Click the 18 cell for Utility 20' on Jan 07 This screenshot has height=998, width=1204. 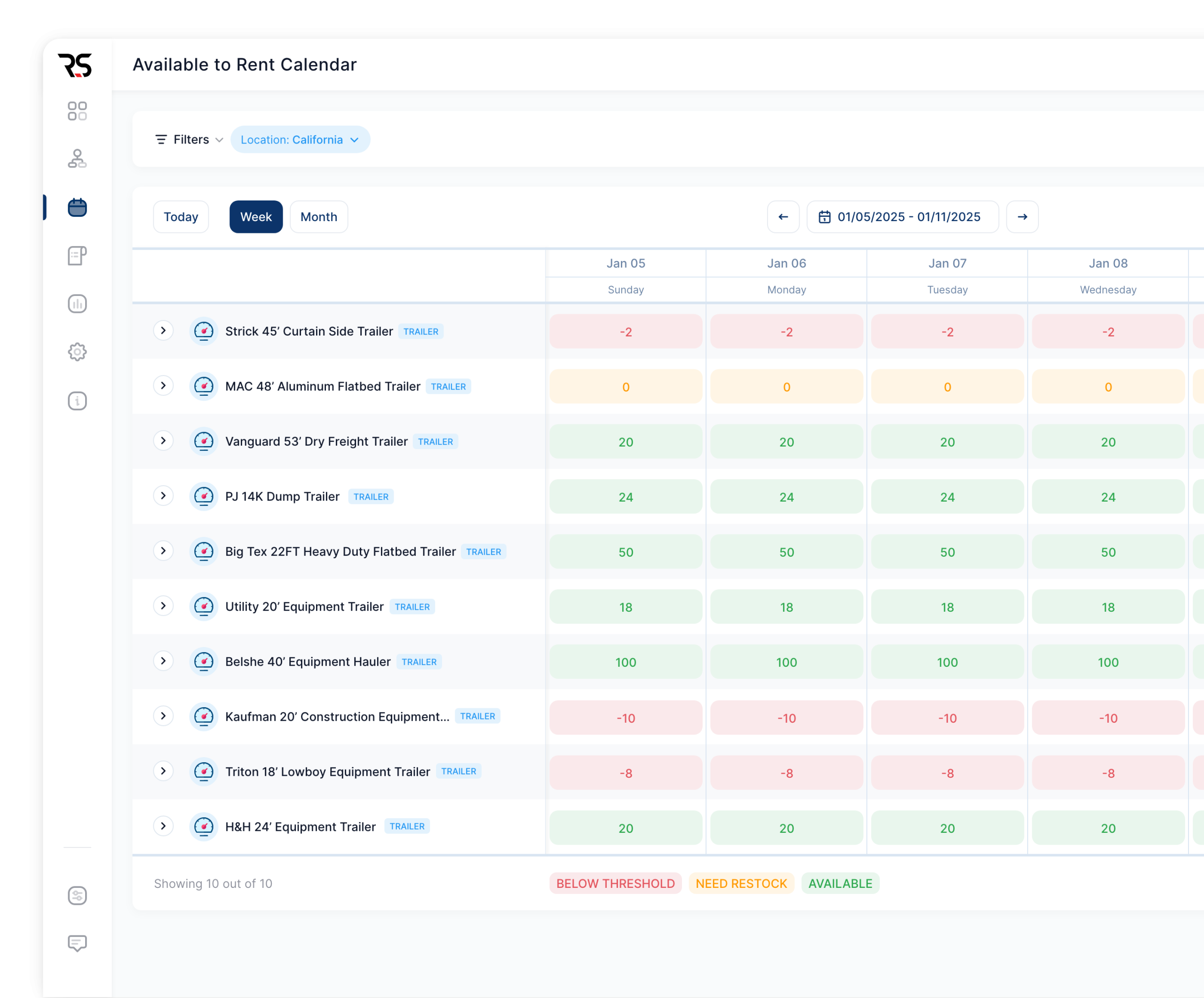point(947,607)
